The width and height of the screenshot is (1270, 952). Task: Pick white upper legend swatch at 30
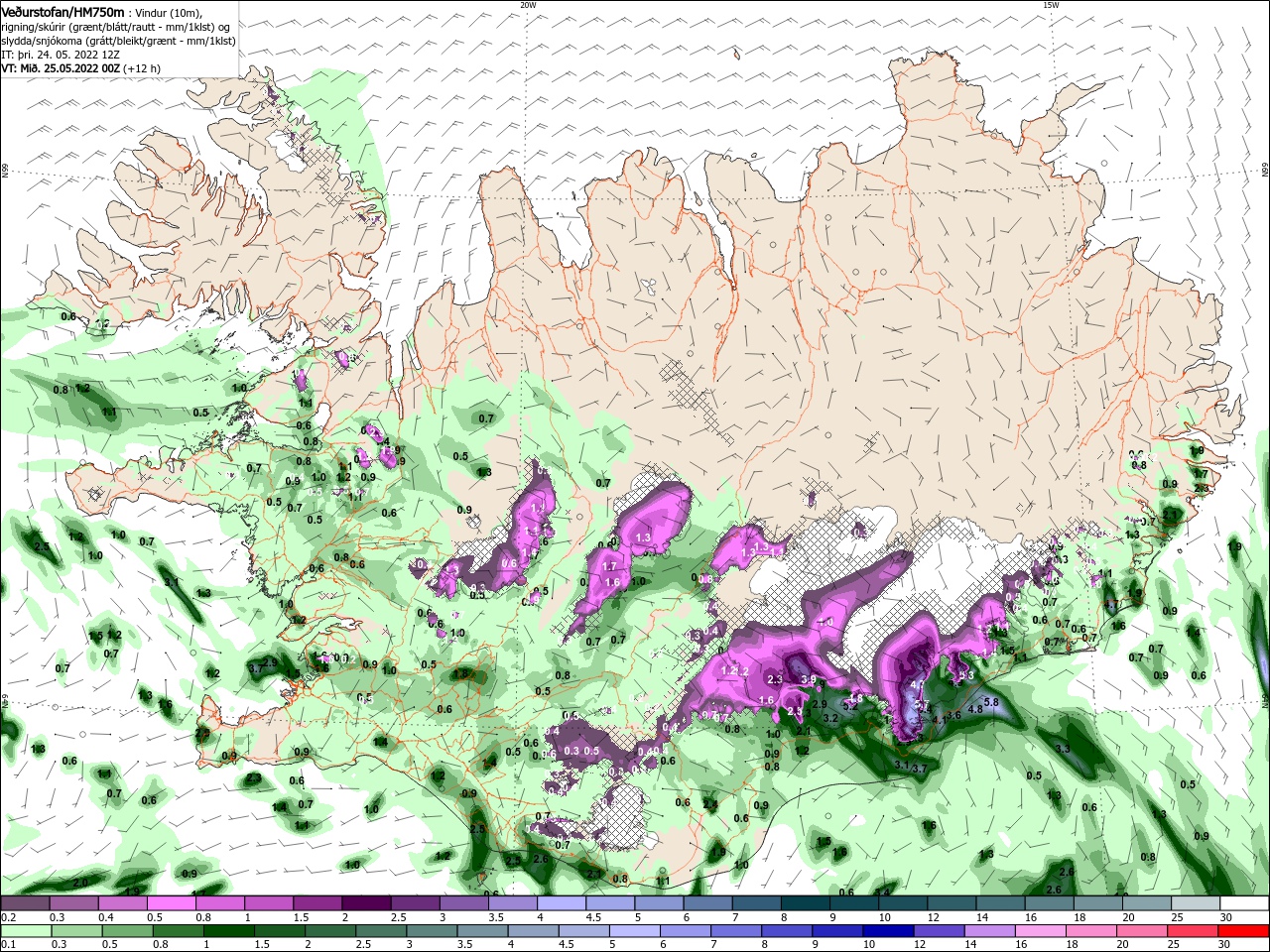[1245, 903]
